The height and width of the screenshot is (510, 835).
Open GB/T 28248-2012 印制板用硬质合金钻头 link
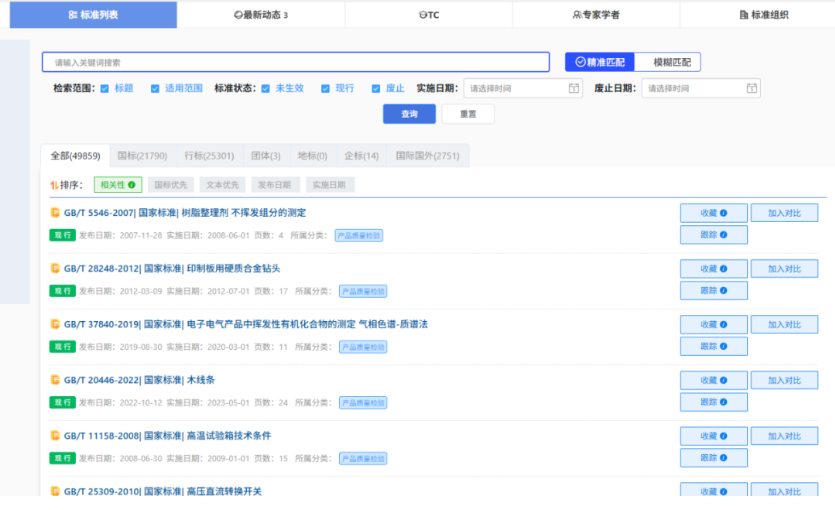point(172,269)
